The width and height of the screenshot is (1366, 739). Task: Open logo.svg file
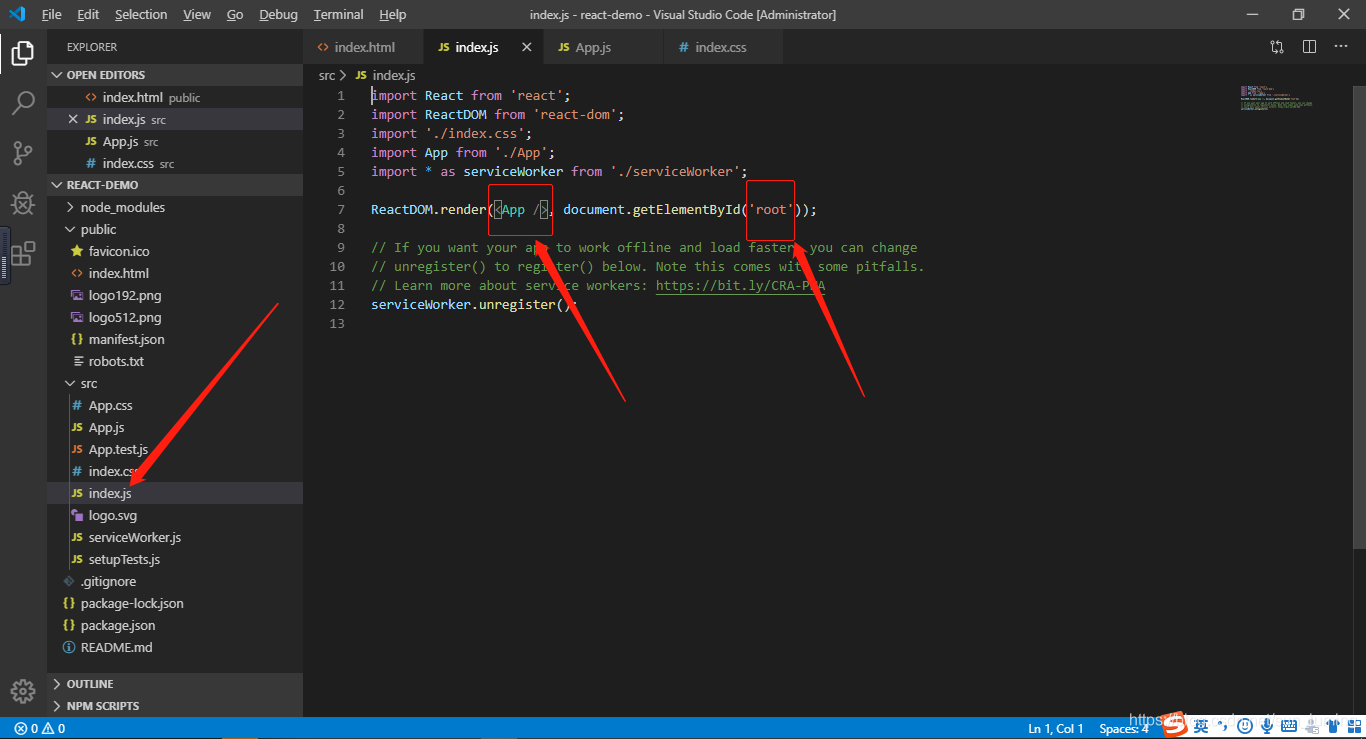coord(175,515)
